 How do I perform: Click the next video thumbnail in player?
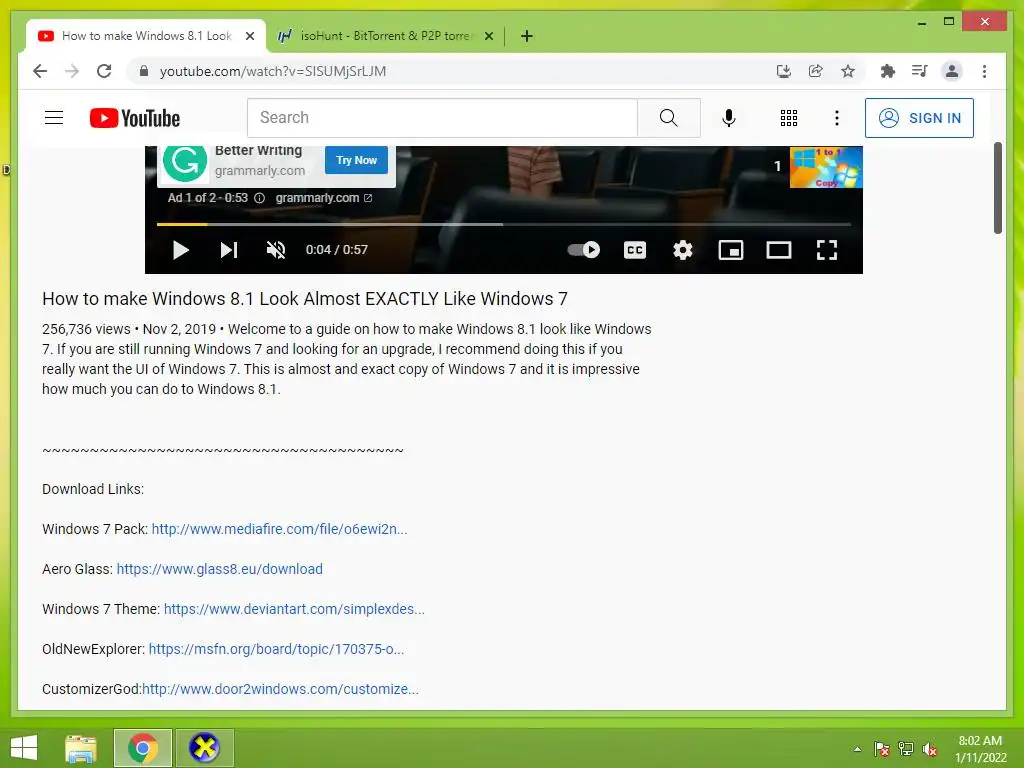coord(826,167)
